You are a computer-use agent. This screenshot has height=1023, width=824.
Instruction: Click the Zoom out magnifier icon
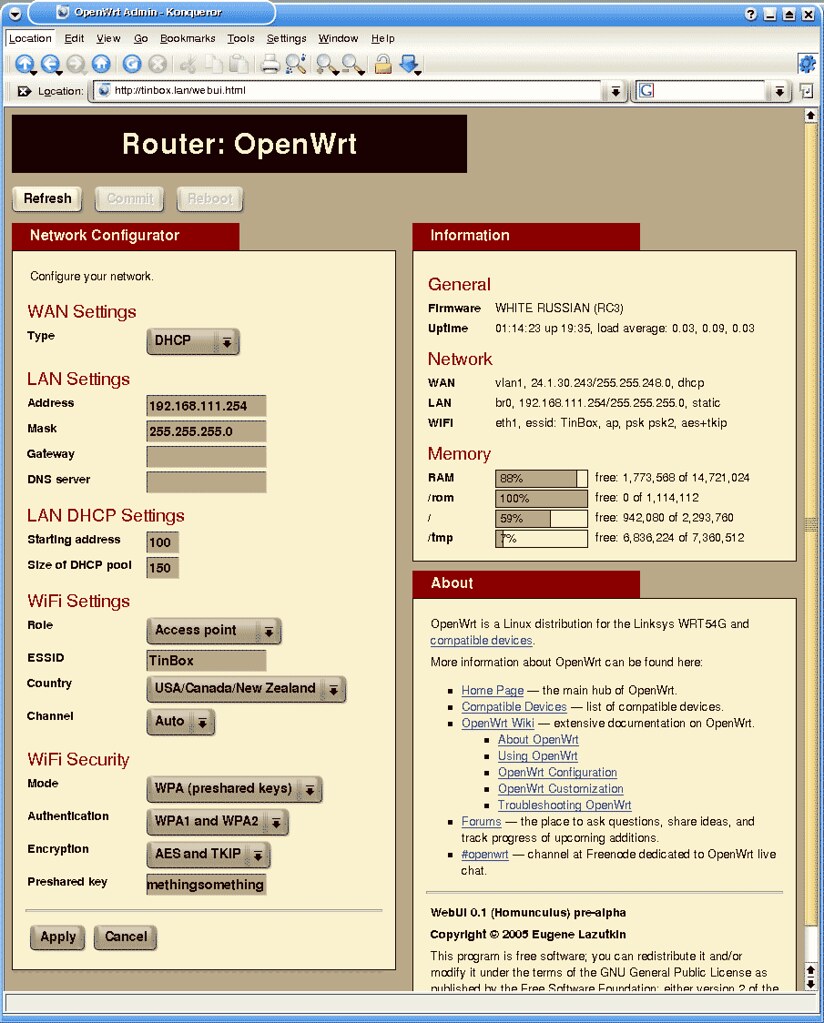tap(353, 64)
